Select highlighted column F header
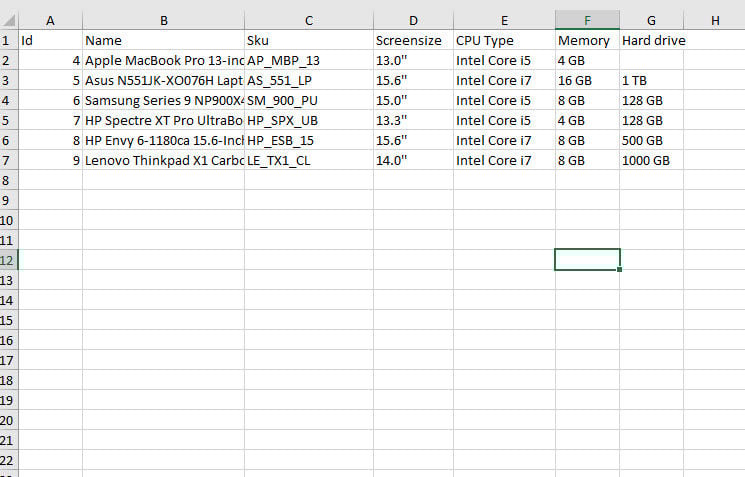Viewport: 745px width, 477px height. pos(587,20)
